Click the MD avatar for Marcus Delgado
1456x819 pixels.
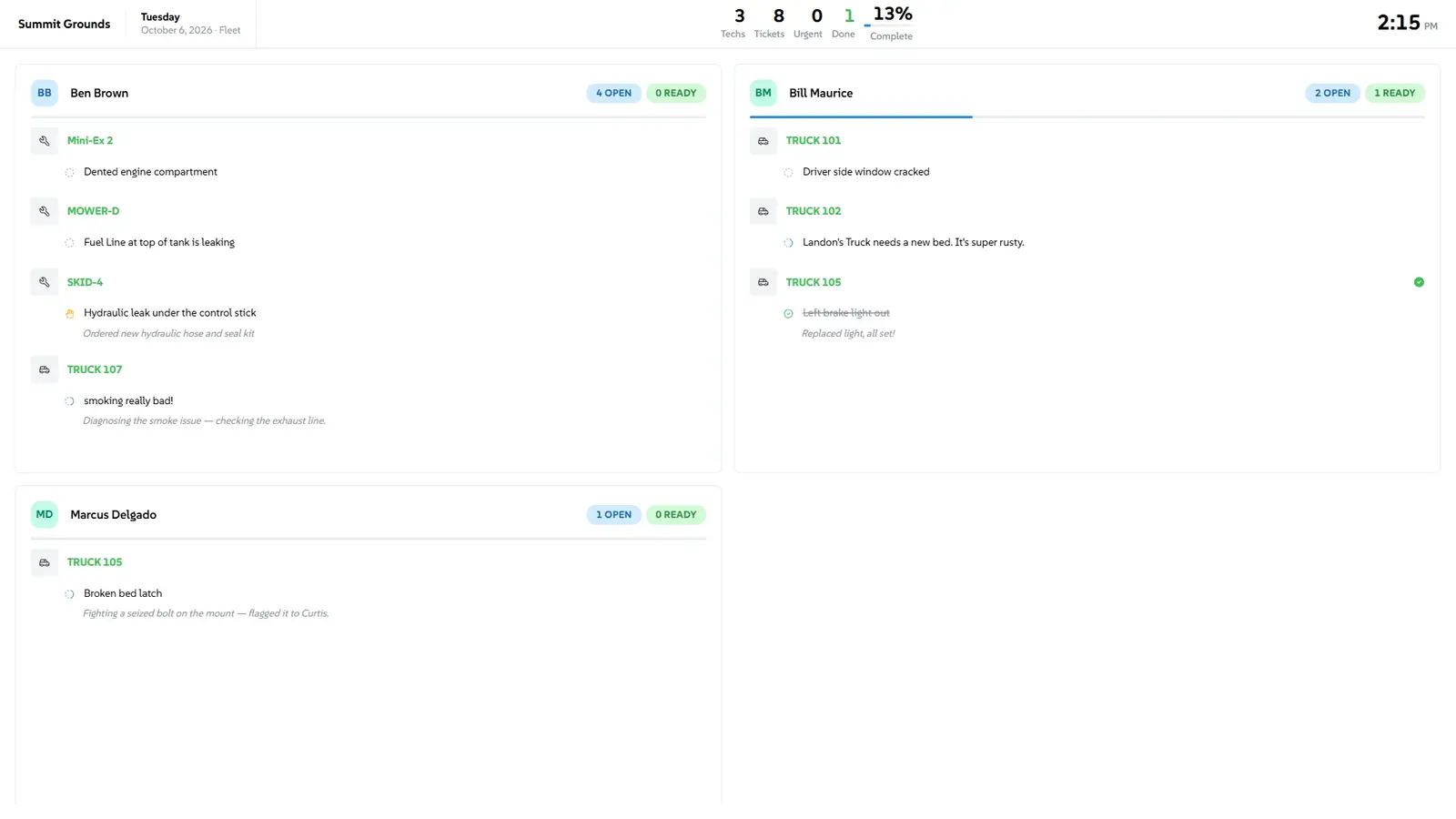point(44,514)
